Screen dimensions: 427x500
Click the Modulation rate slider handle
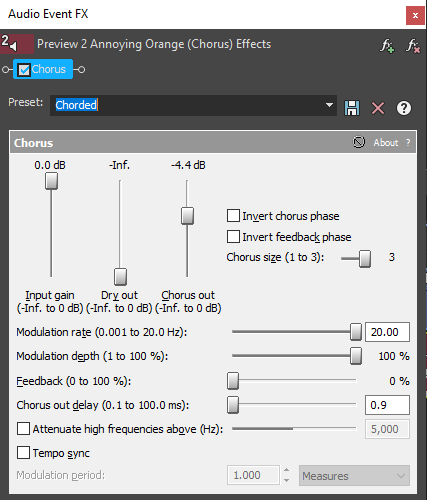(356, 332)
